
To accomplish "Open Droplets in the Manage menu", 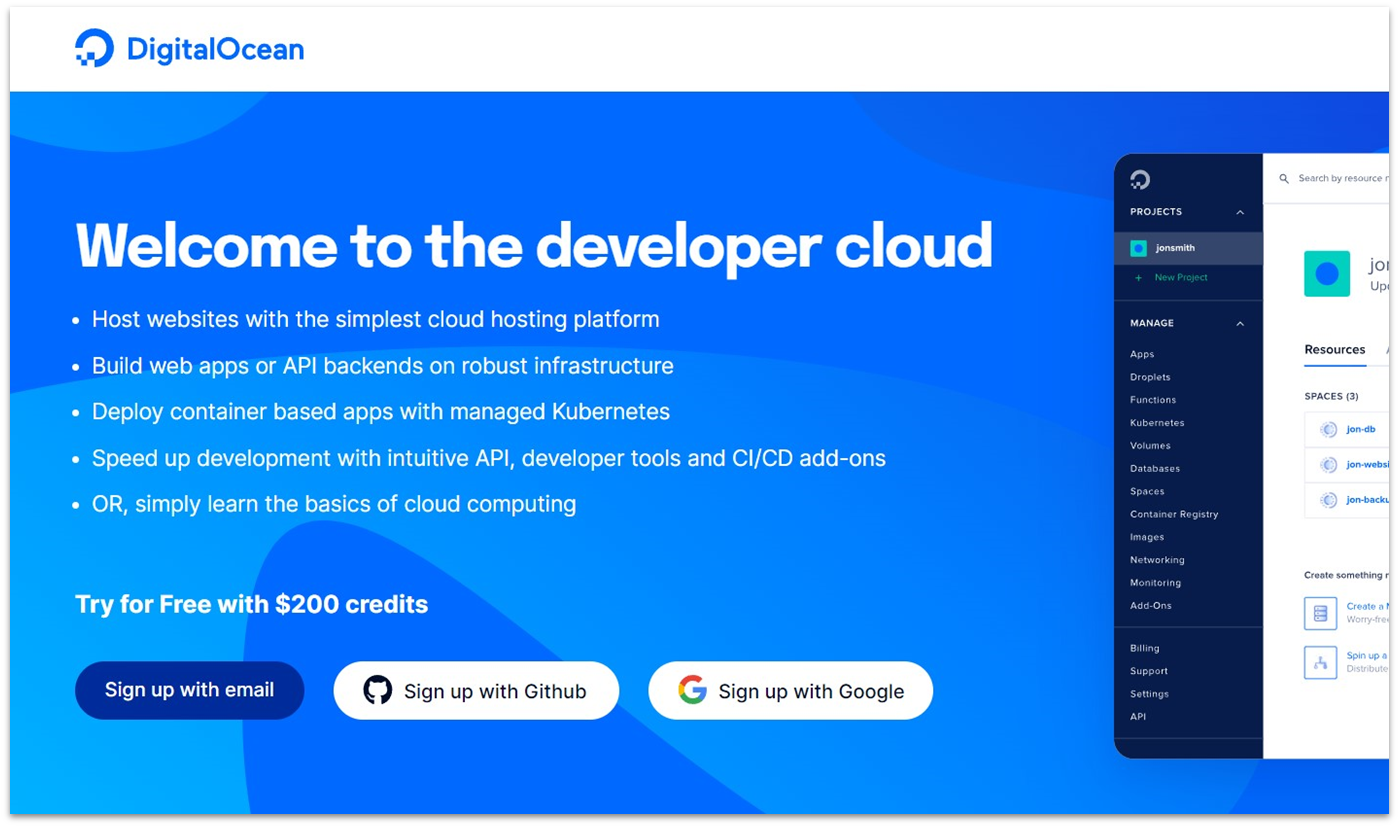I will [x=1150, y=377].
